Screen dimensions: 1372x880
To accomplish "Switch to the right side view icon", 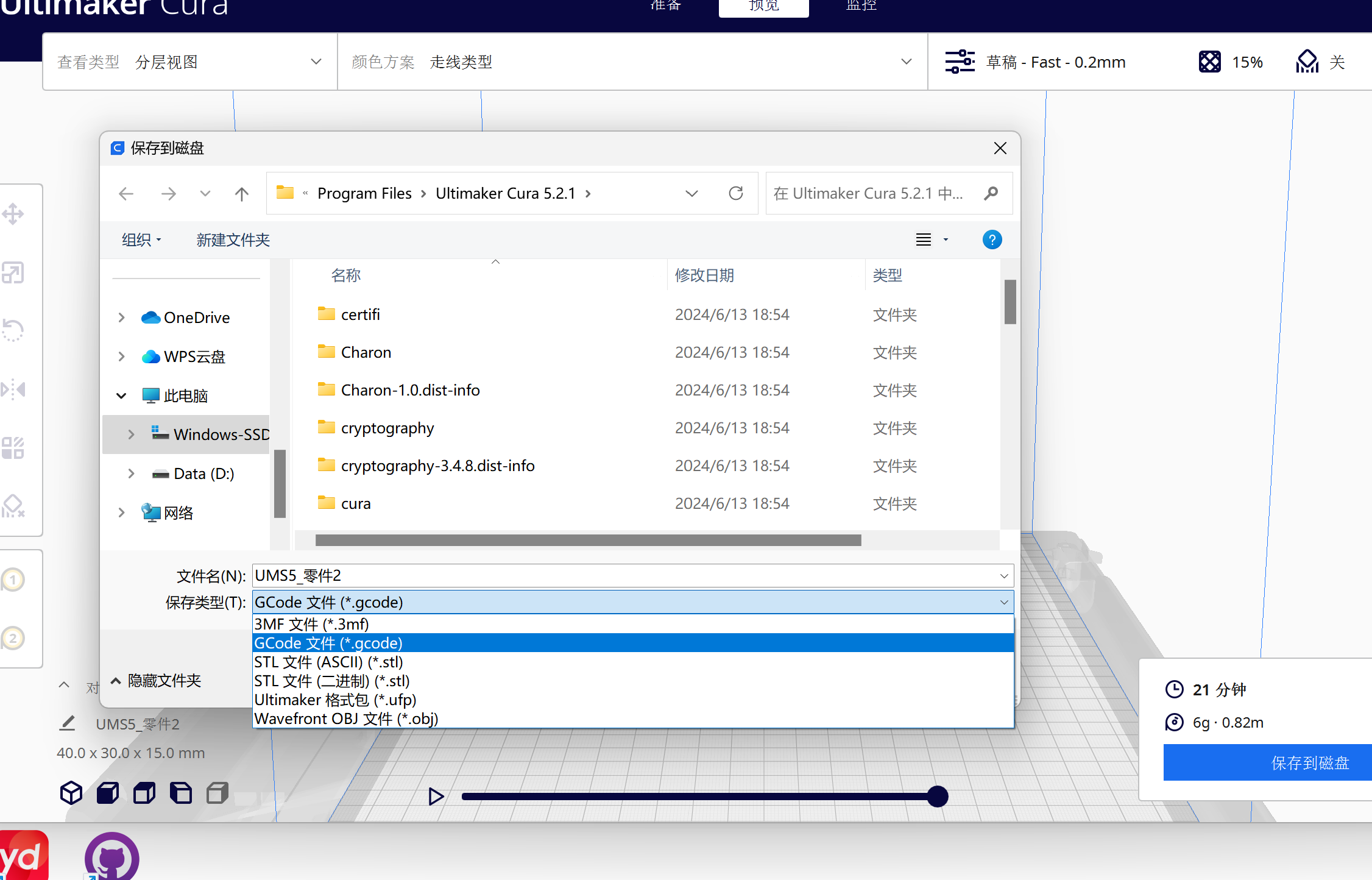I will pos(217,793).
